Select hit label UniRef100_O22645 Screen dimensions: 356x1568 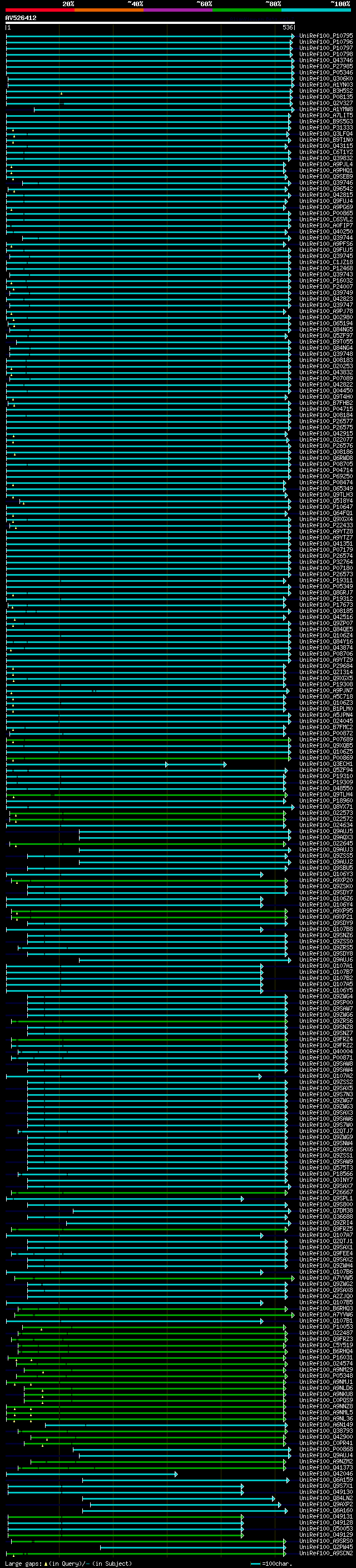tap(326, 844)
